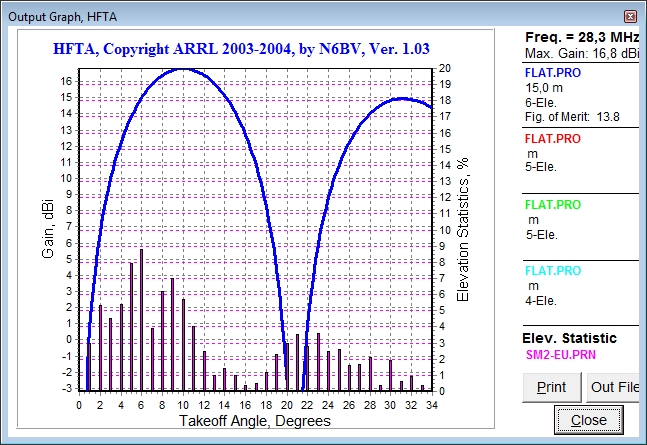647x445 pixels.
Task: Click the Takeoff Angle, Degrees axis label
Action: point(255,421)
